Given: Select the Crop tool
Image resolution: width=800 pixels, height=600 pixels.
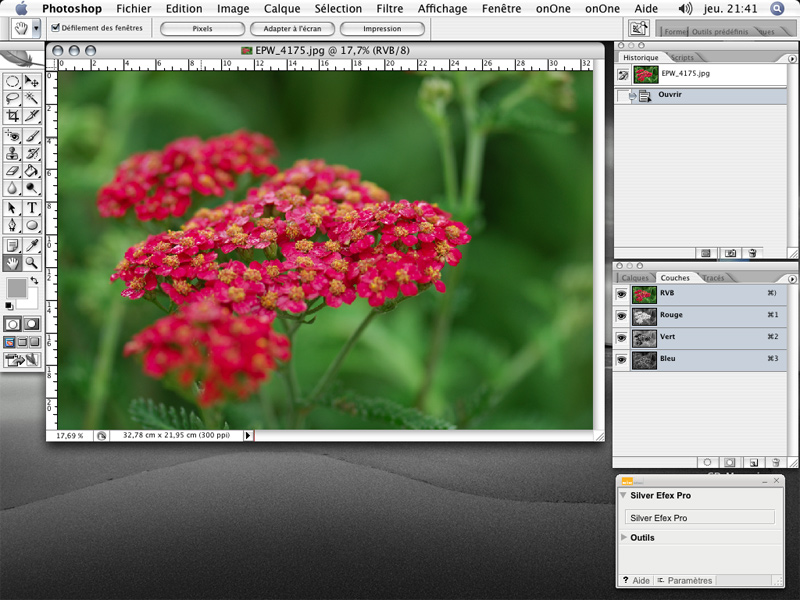Looking at the screenshot, I should click(12, 116).
